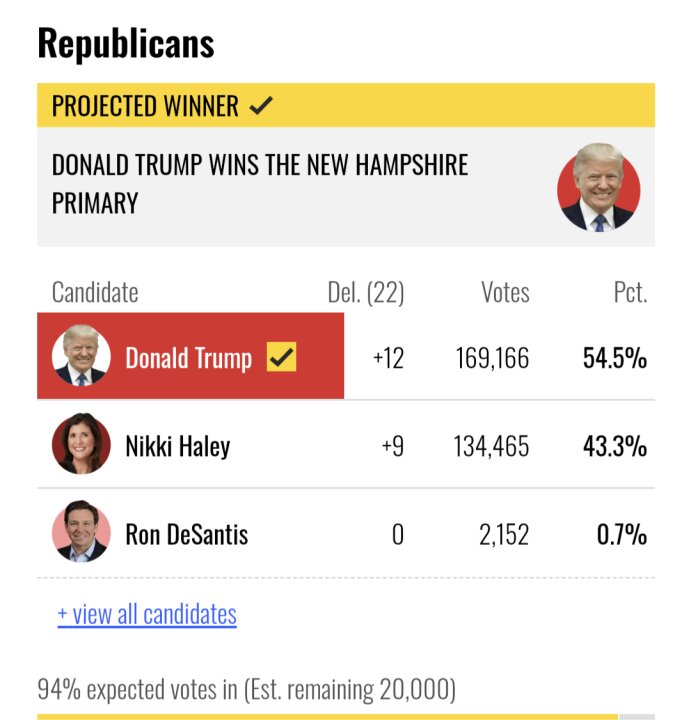Click the Trump wins New Hampshire headline

coord(260,184)
